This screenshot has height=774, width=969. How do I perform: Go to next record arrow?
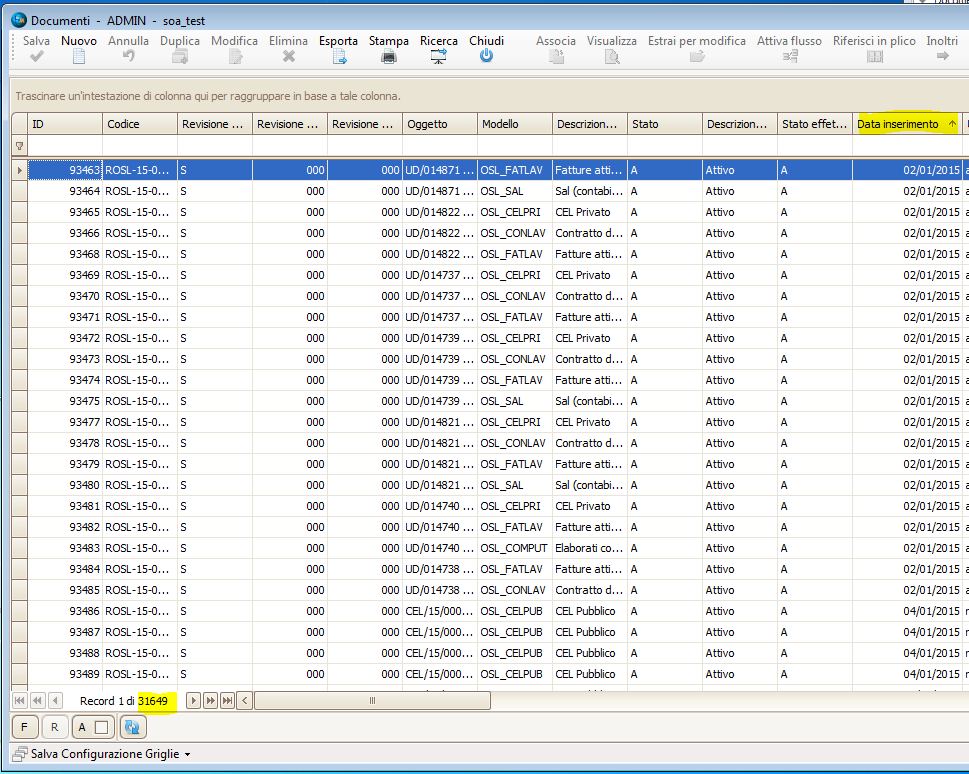pos(194,701)
